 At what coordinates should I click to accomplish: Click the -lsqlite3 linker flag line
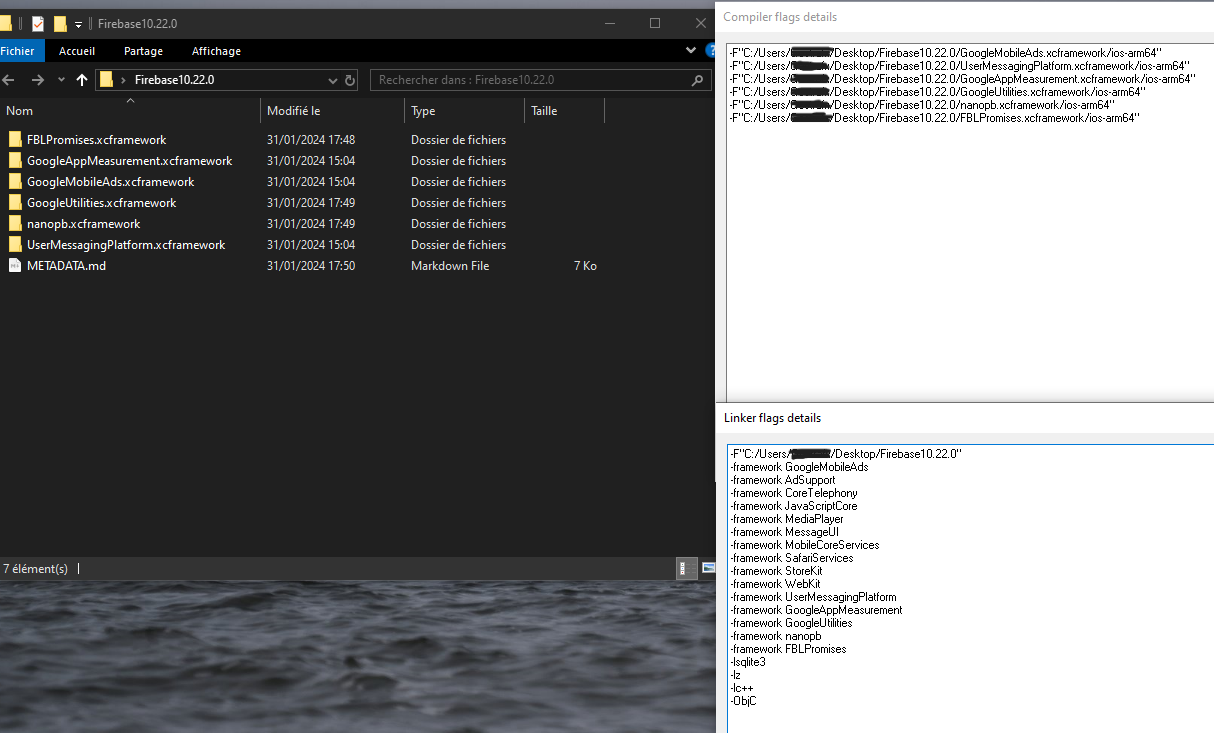(748, 662)
